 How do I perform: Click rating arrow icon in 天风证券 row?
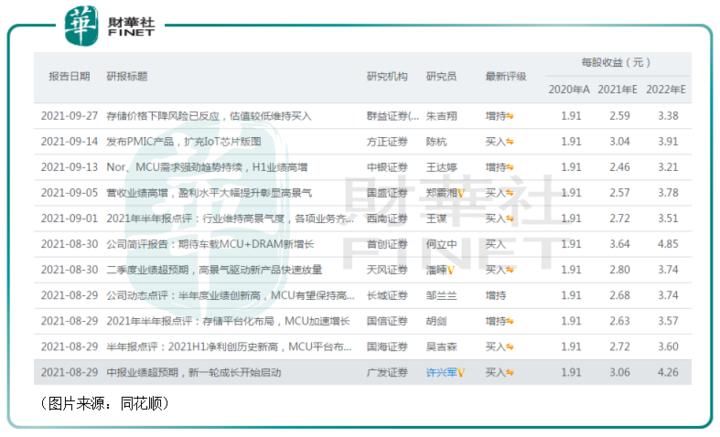[510, 270]
